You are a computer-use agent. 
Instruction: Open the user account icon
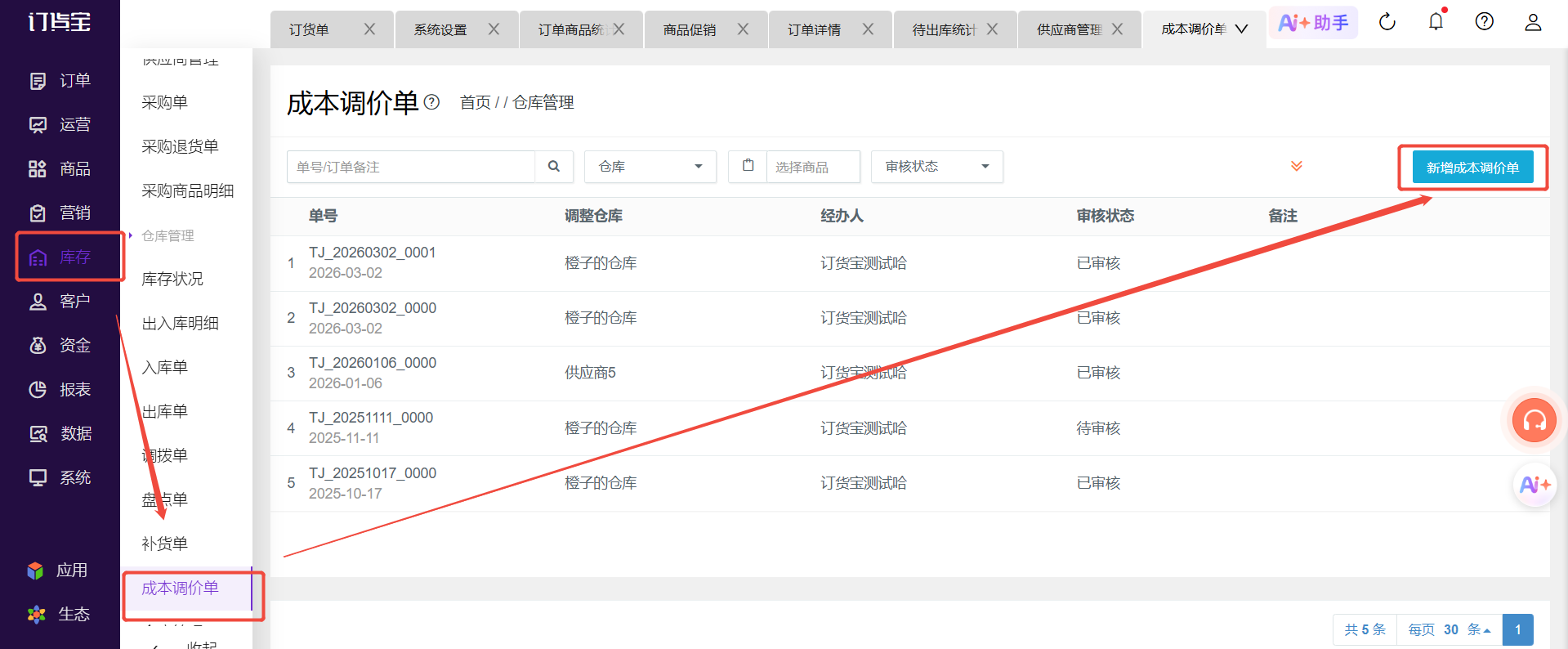tap(1533, 22)
